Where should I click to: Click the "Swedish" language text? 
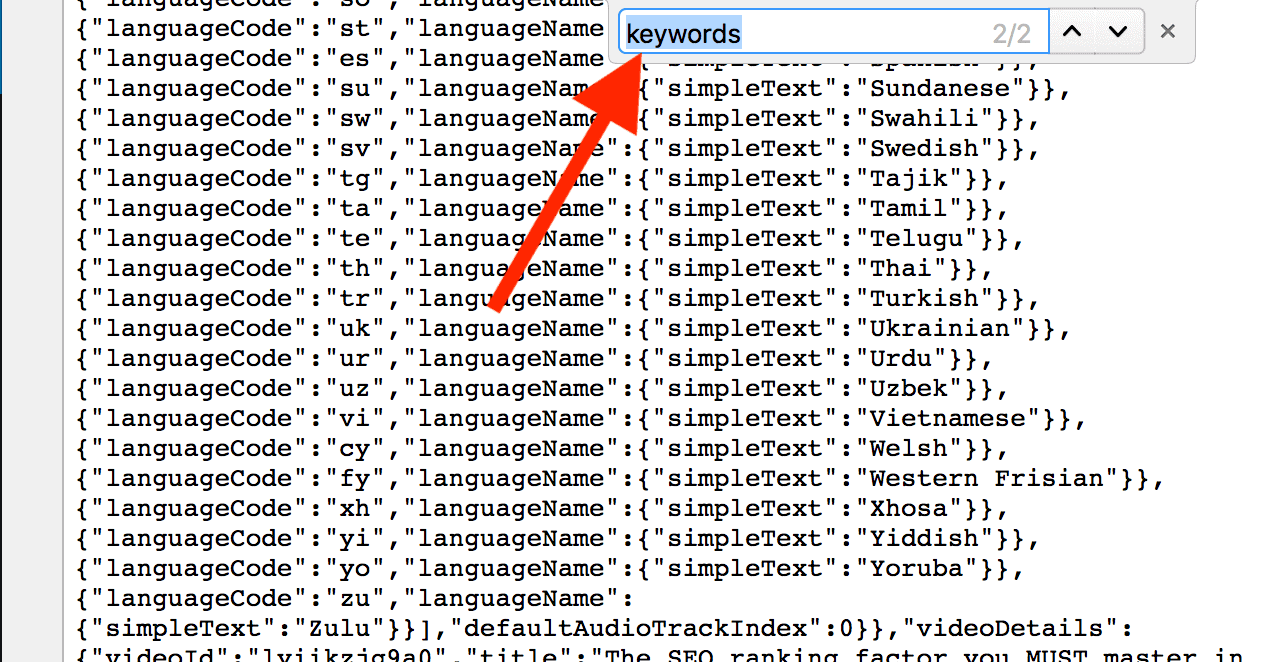(924, 148)
